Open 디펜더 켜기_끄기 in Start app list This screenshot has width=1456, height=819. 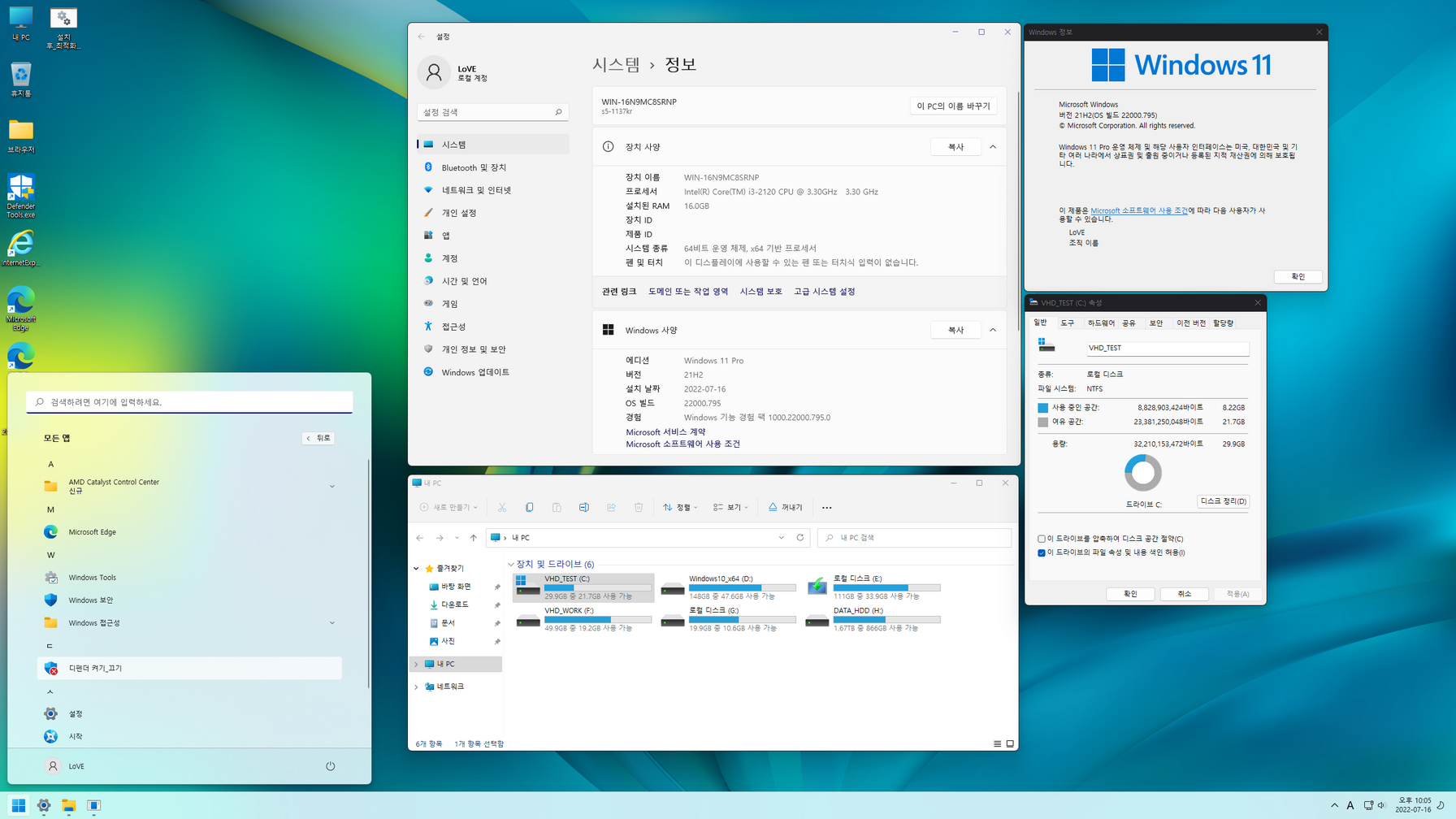tap(189, 668)
